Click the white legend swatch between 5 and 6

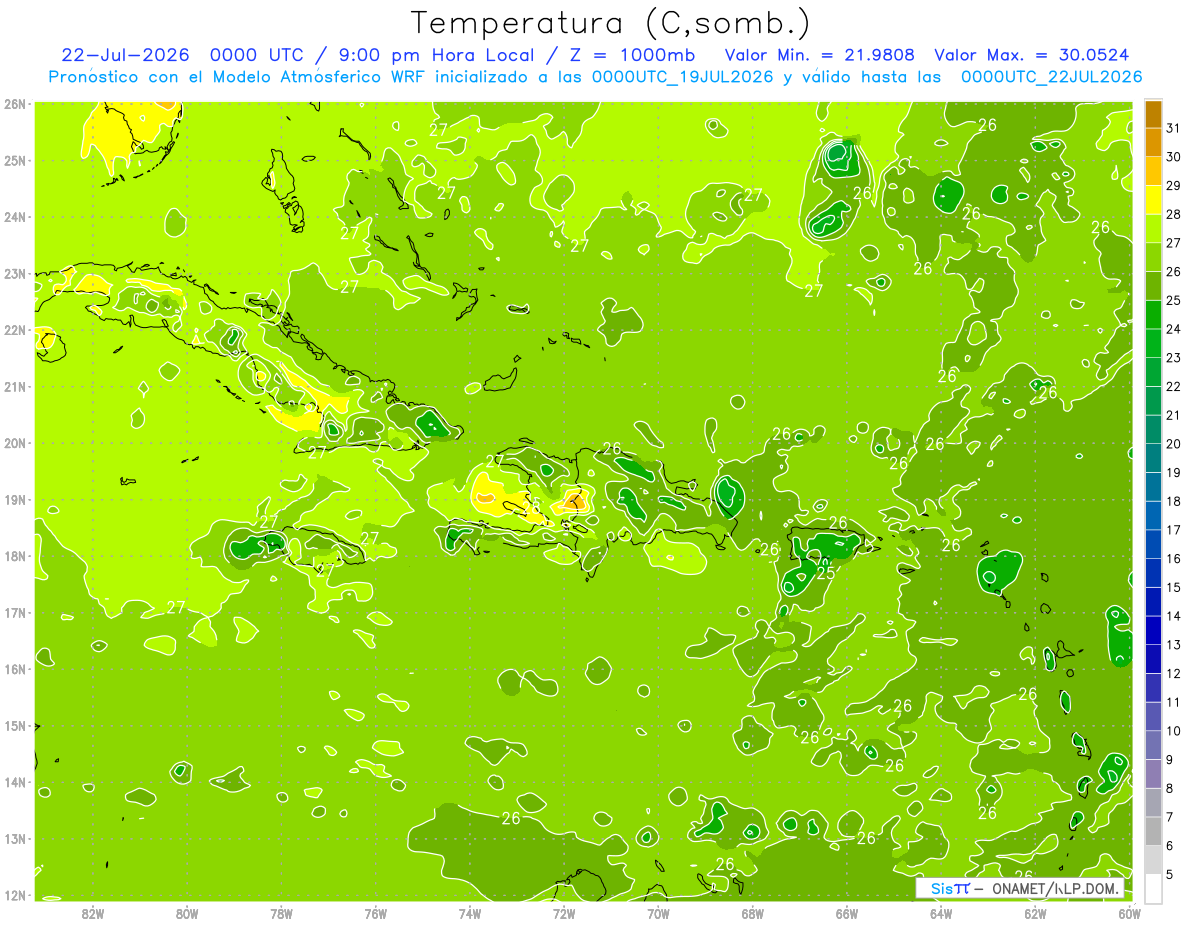coord(1153,859)
